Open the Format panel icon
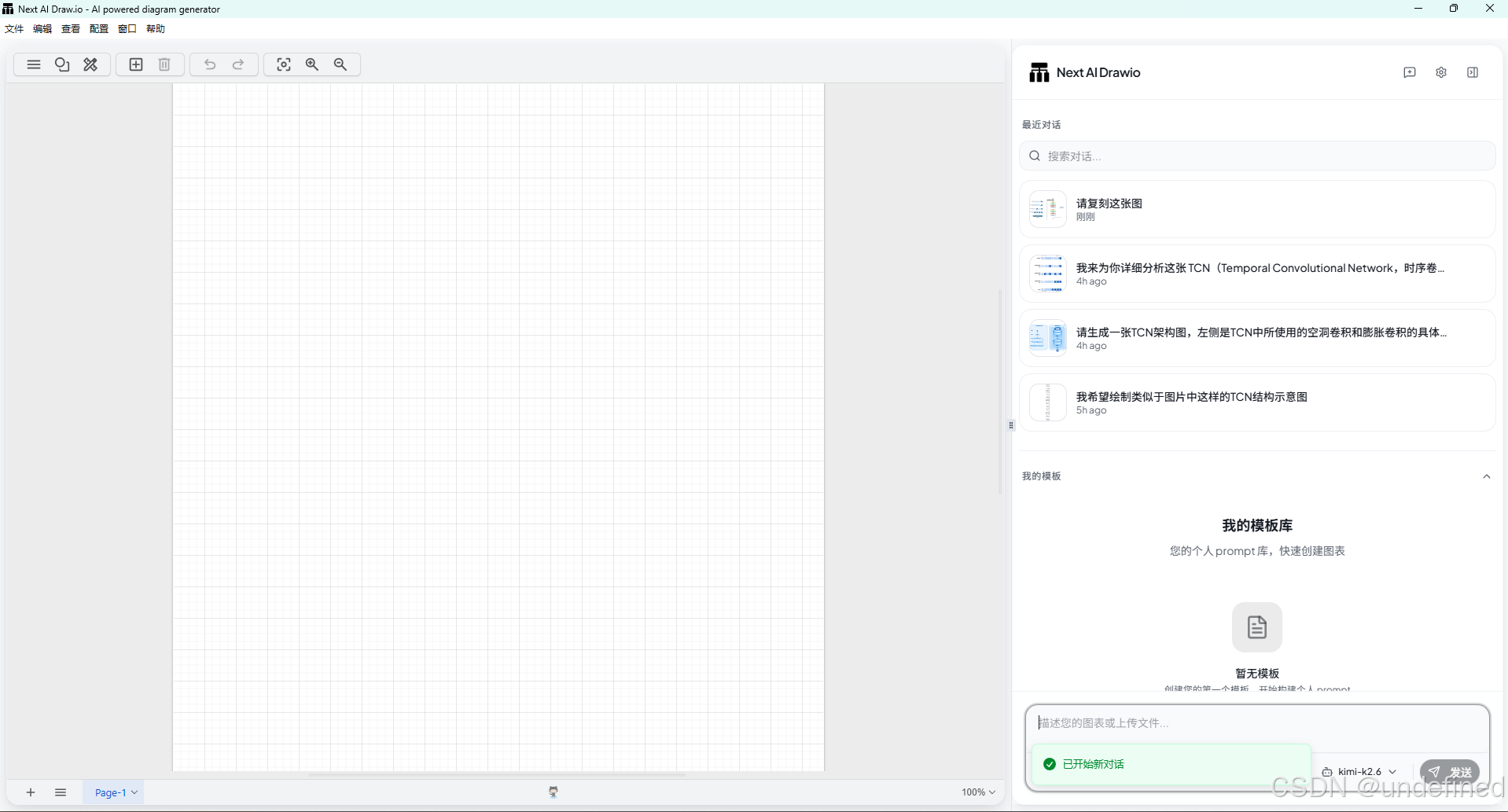Viewport: 1508px width, 812px height. pyautogui.click(x=90, y=64)
